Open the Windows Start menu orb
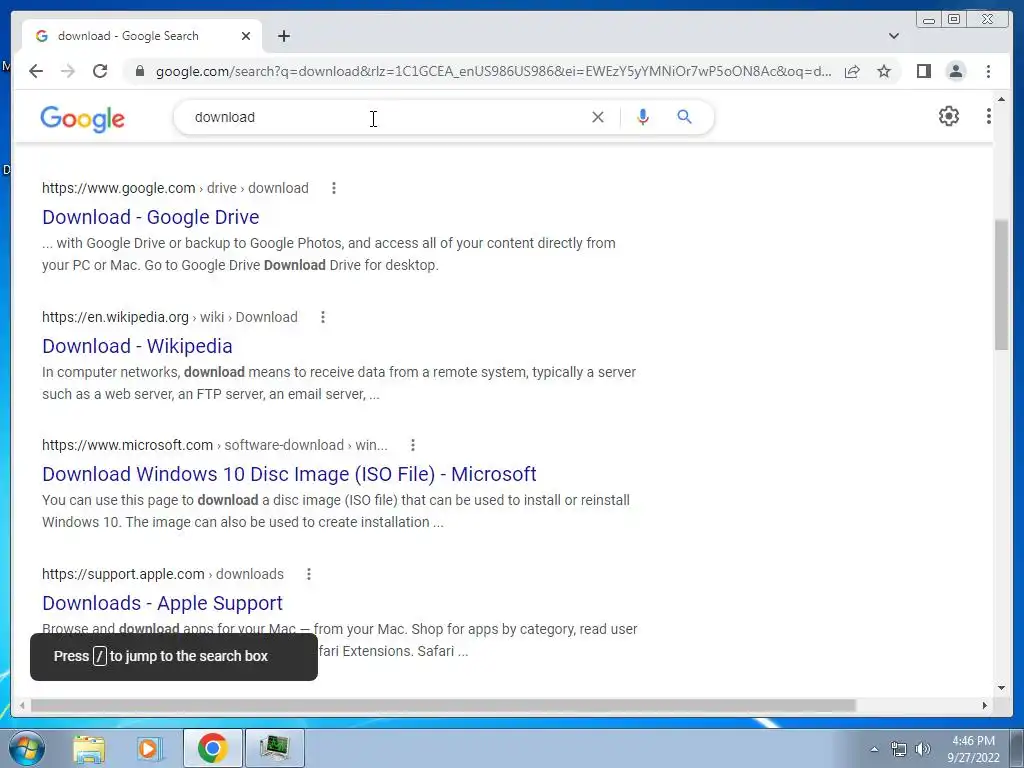The image size is (1024, 768). click(x=27, y=748)
